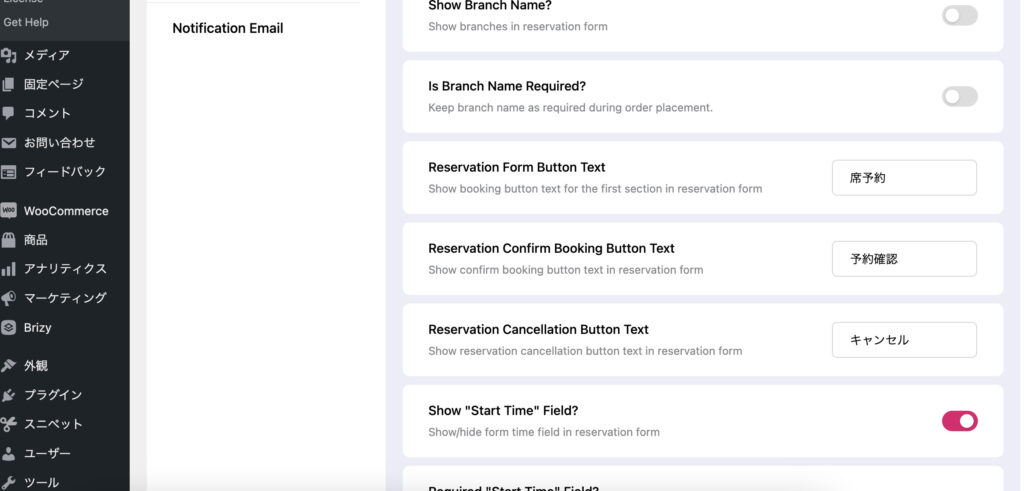The width and height of the screenshot is (1024, 491).
Task: Click the Plugins (プラグイン) icon
Action: [9, 395]
